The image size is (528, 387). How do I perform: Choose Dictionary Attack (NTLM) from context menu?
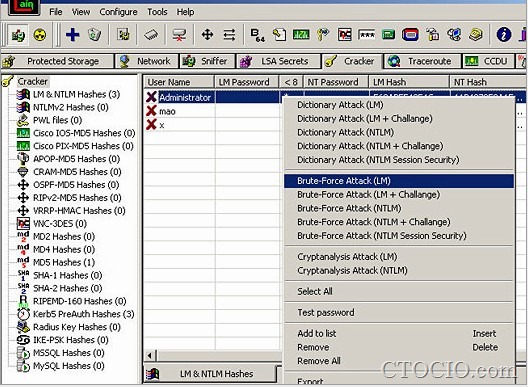tap(399, 133)
